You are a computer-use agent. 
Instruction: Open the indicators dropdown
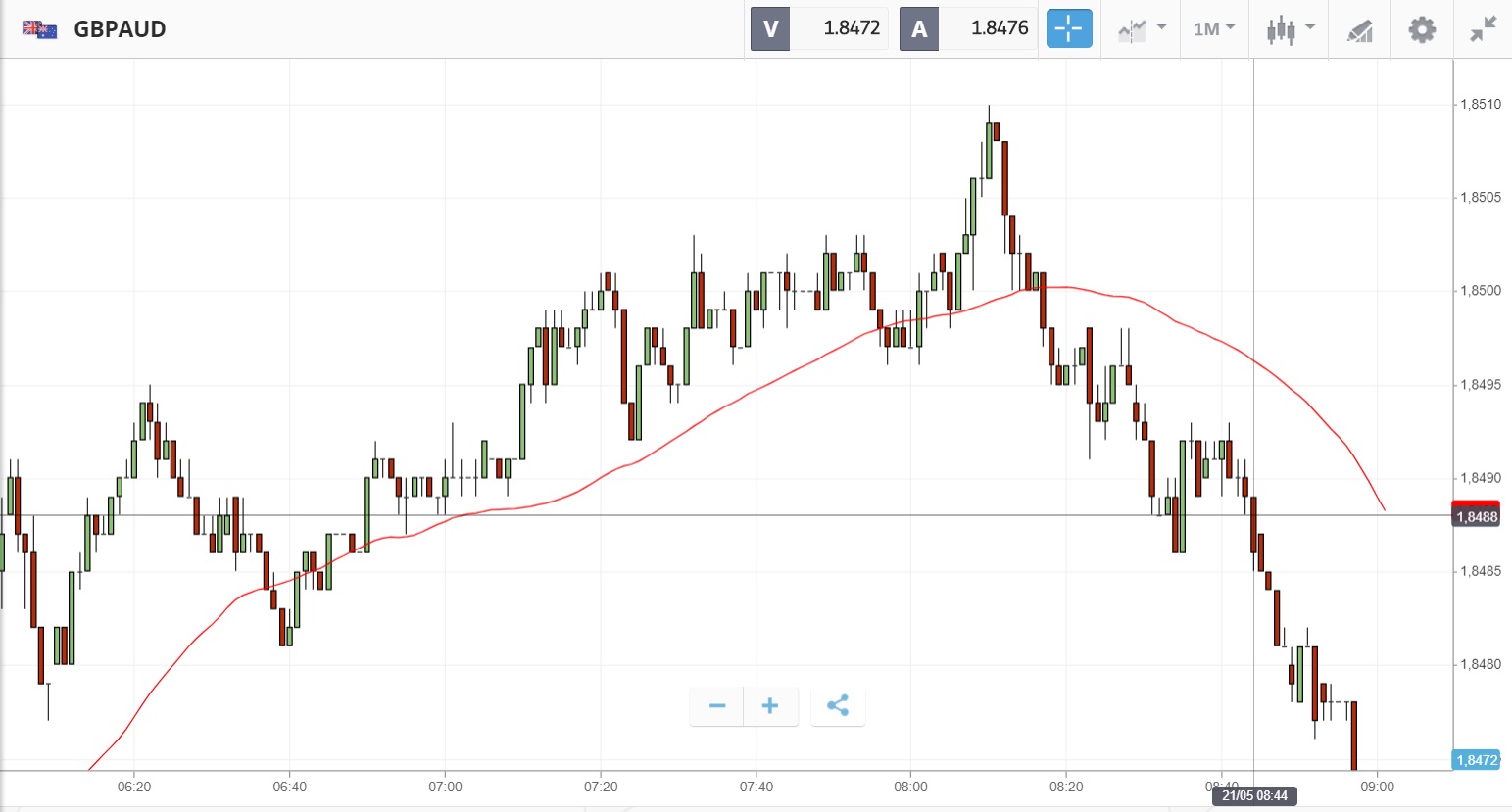coord(1142,28)
